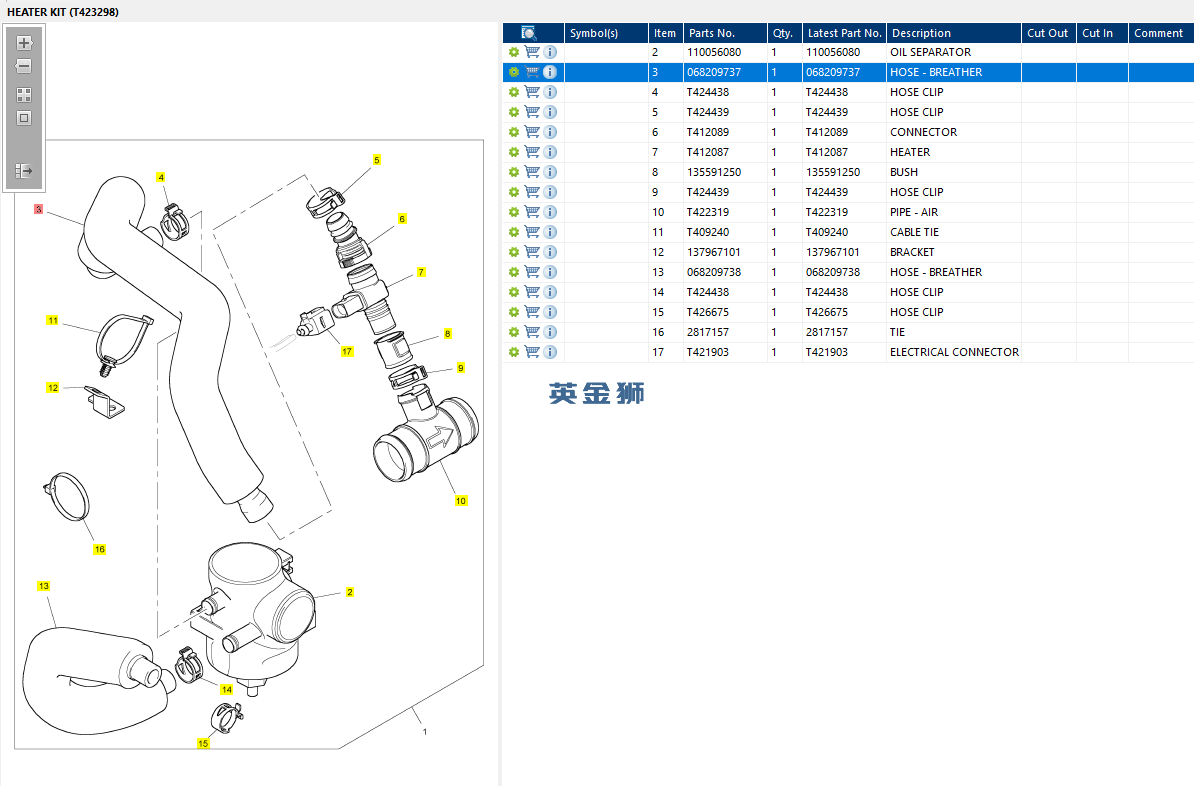Click the four-squares view icon in diagram toolbar
1194x786 pixels.
pyautogui.click(x=24, y=95)
